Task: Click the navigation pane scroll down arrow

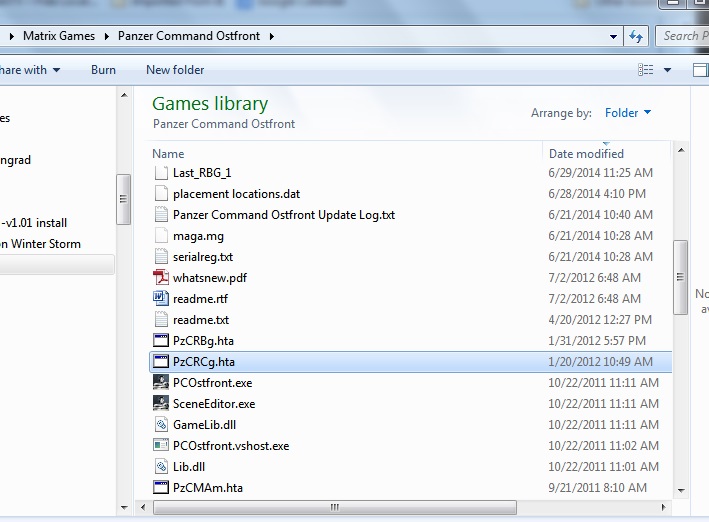Action: point(124,508)
